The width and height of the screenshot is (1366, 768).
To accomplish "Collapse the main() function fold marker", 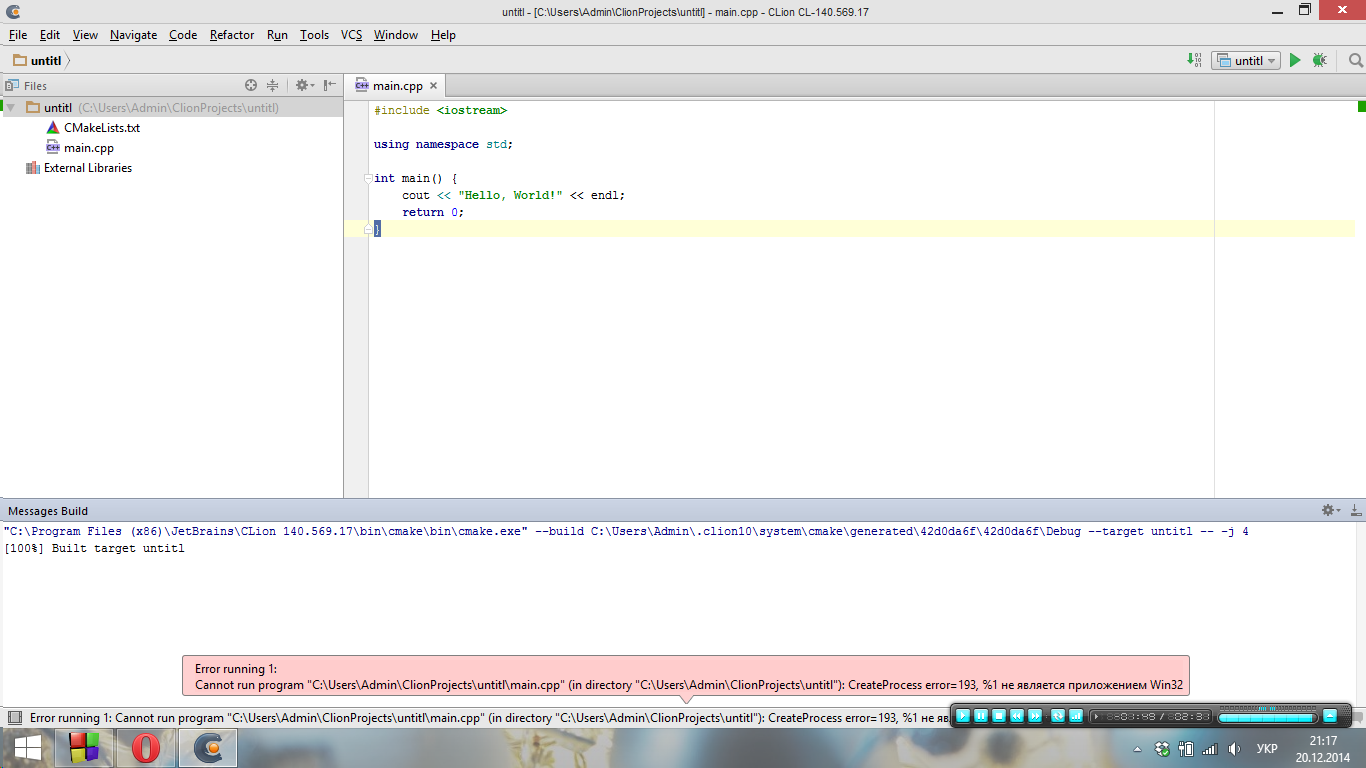I will point(368,179).
